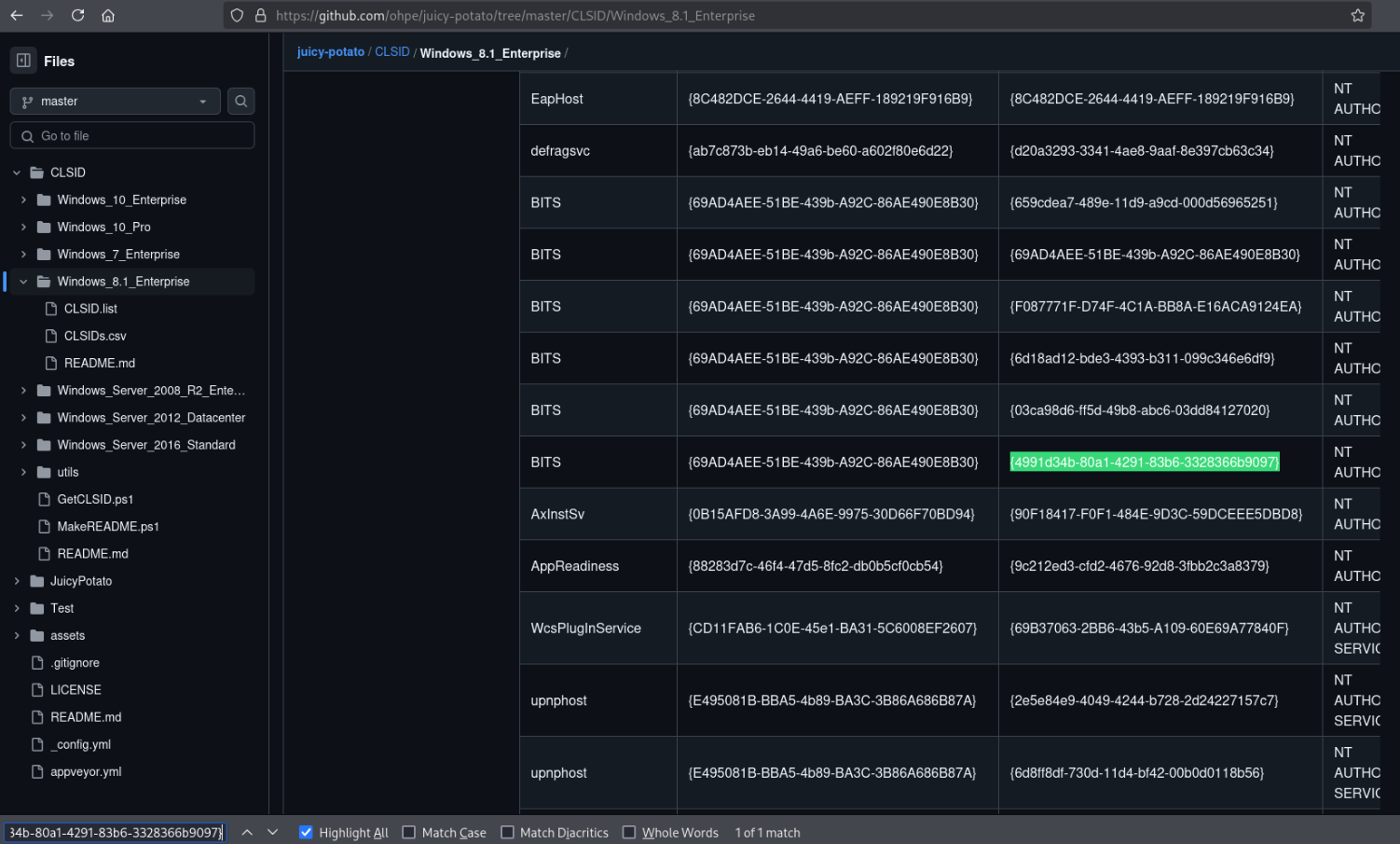
Task: Open CLSID.list file
Action: pyautogui.click(x=90, y=309)
